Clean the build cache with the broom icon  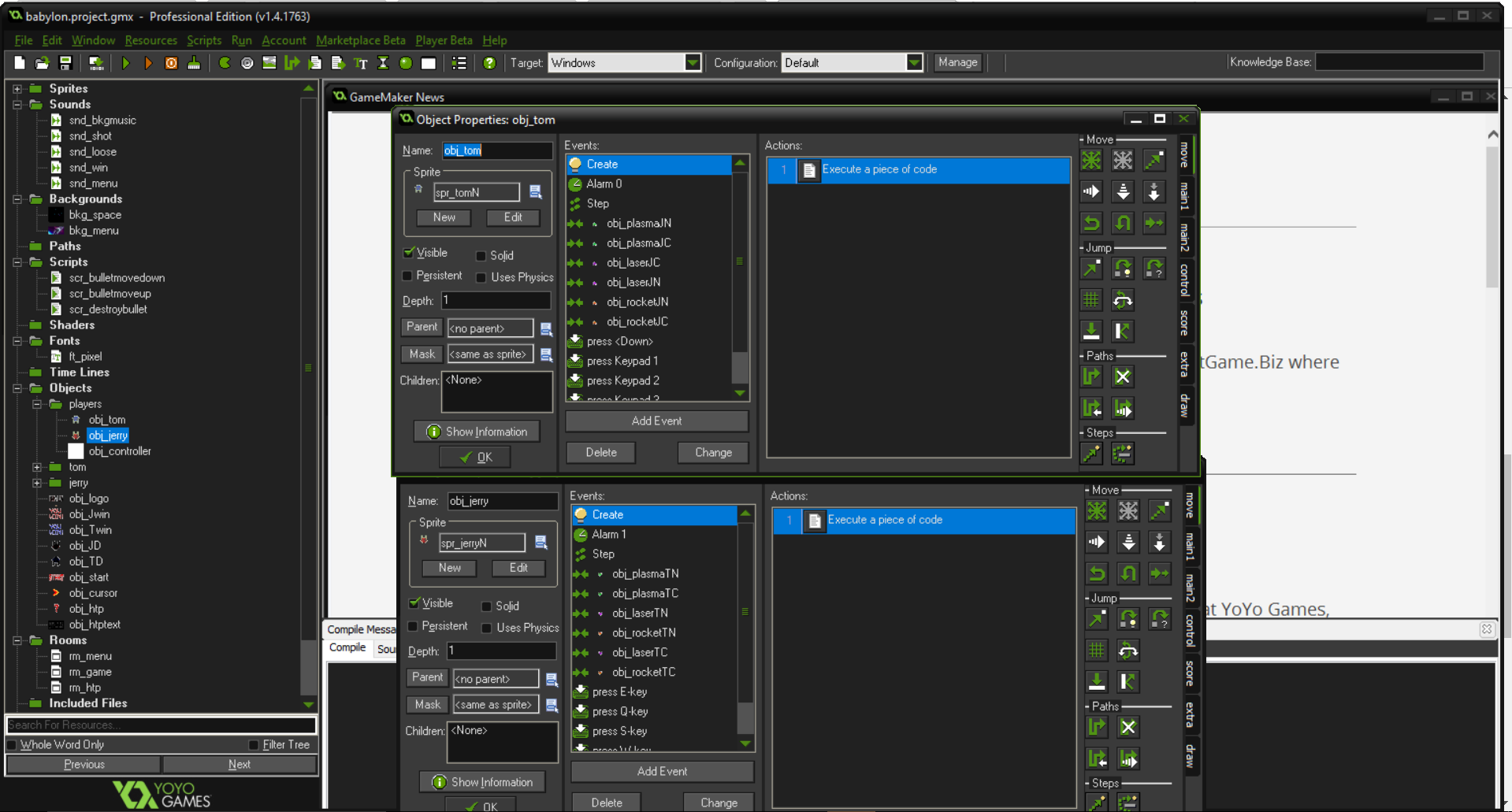[194, 63]
